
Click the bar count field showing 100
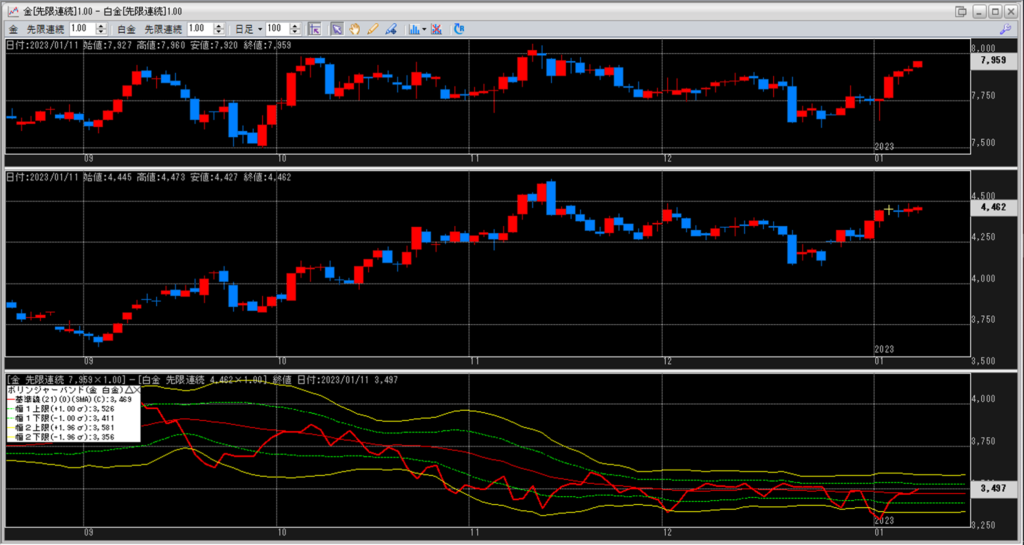pyautogui.click(x=275, y=29)
